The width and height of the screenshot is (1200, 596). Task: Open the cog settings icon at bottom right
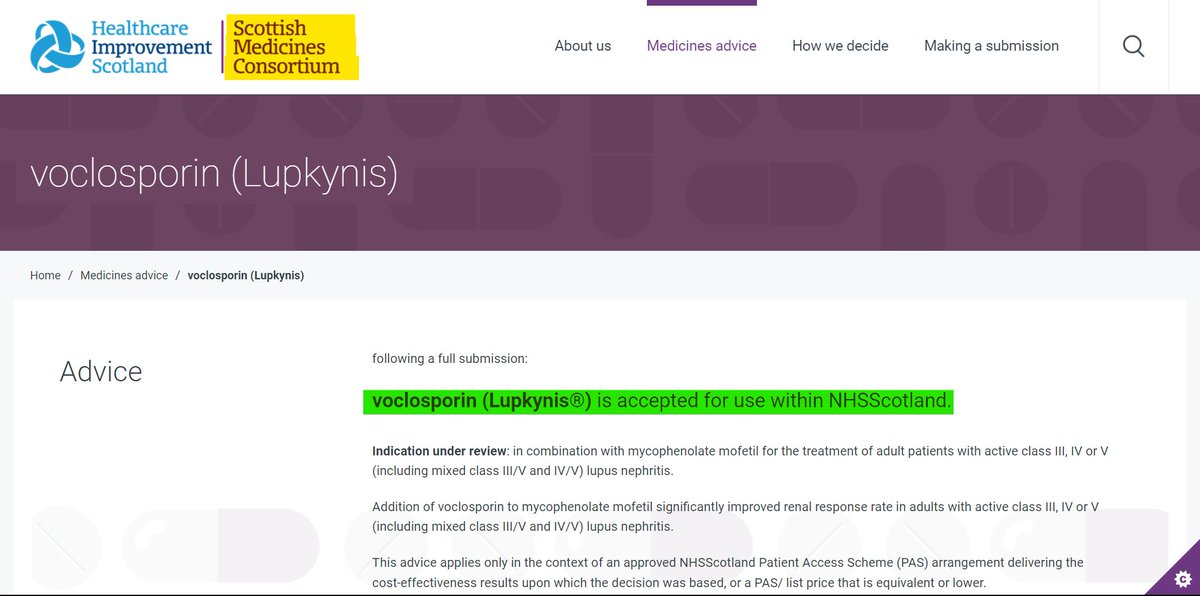click(1183, 578)
